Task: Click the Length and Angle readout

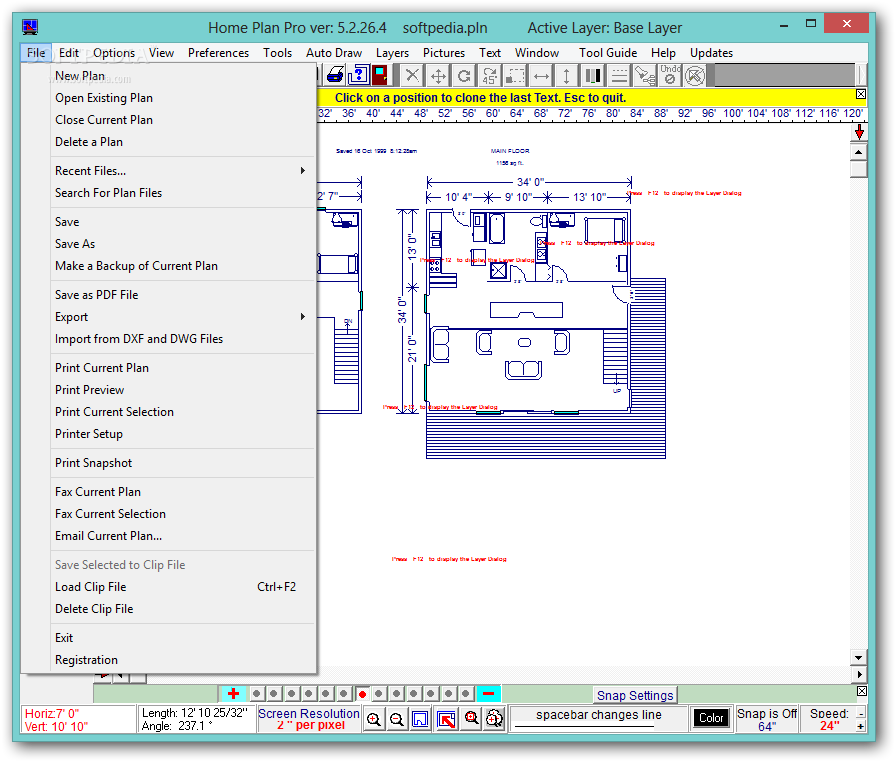Action: click(195, 719)
